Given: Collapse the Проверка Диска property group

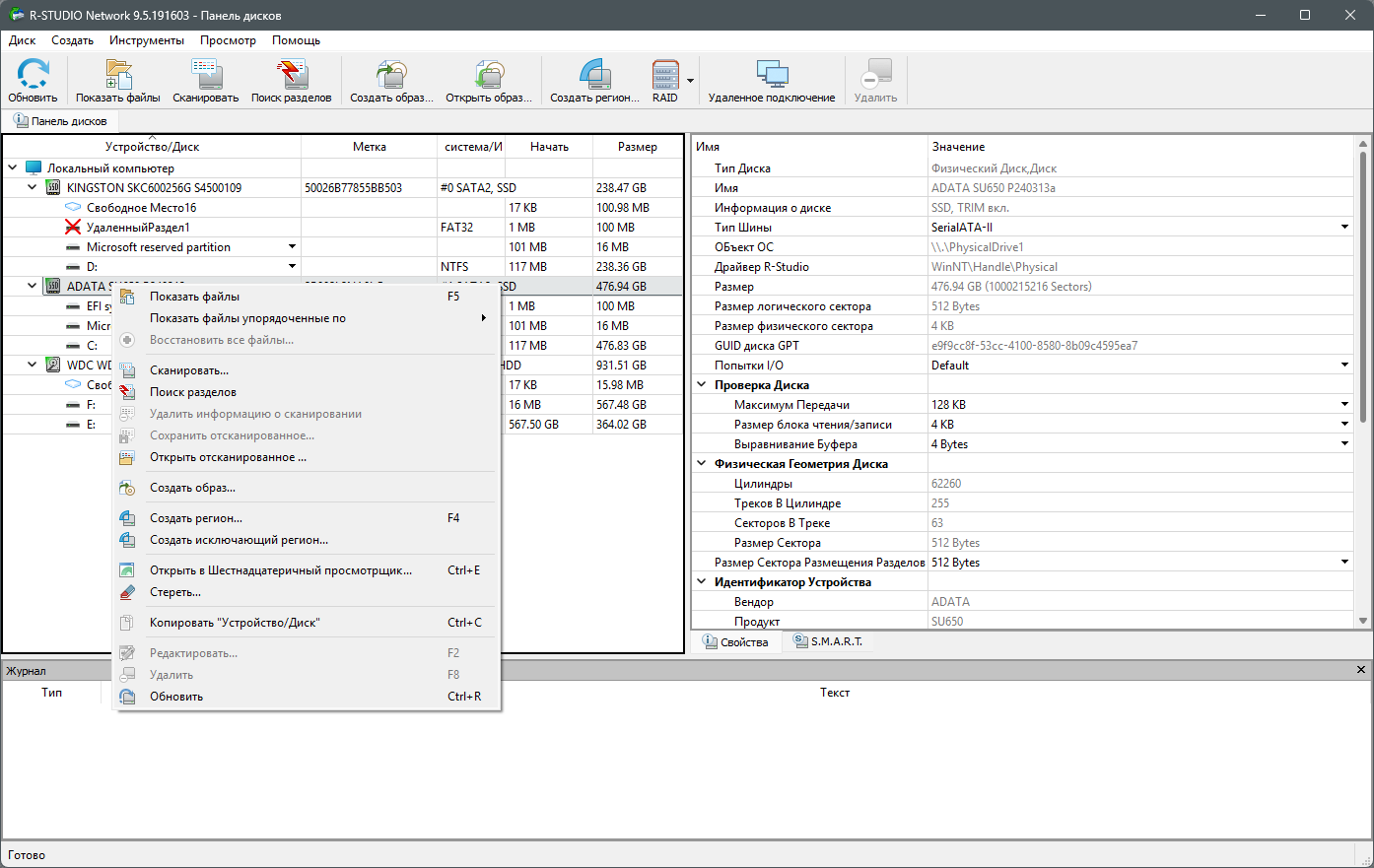Looking at the screenshot, I should tap(702, 385).
